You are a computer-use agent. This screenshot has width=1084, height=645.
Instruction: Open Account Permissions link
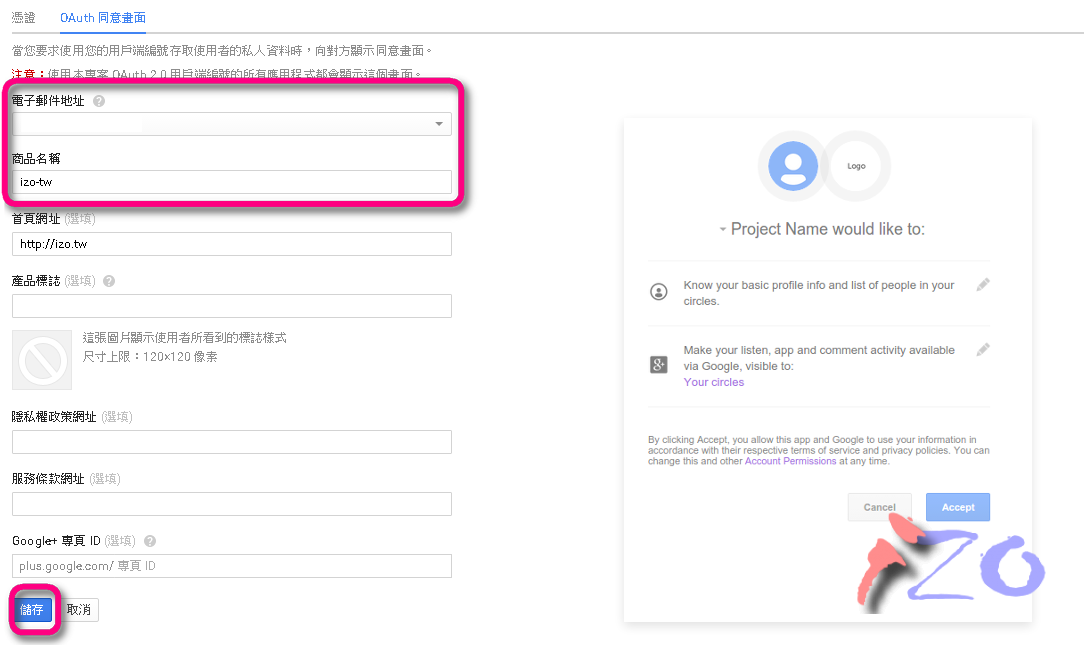(790, 461)
